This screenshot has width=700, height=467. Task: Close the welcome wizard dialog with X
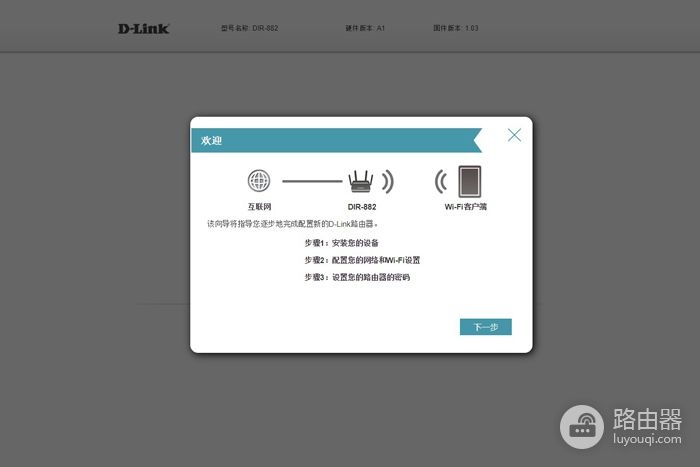coord(514,135)
